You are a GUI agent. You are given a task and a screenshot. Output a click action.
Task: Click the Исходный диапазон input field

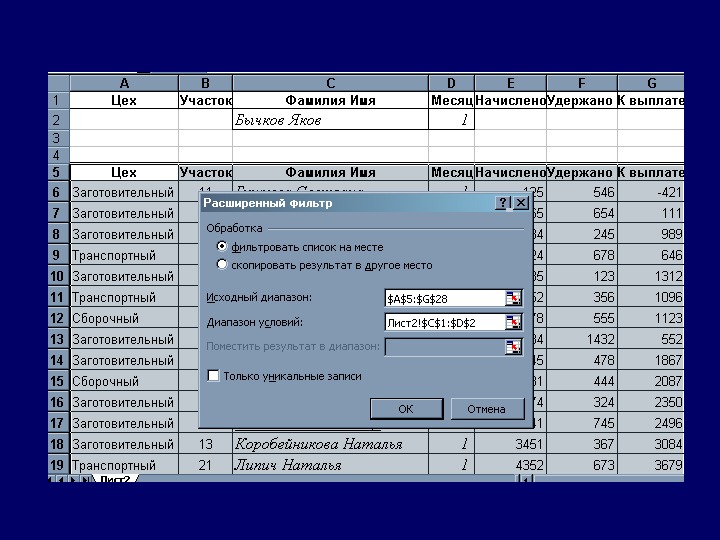point(444,299)
